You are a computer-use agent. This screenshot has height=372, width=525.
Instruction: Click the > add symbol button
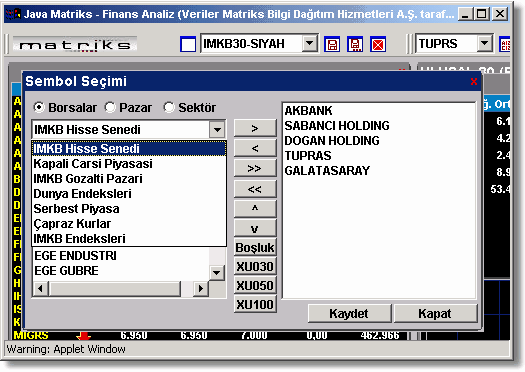255,128
